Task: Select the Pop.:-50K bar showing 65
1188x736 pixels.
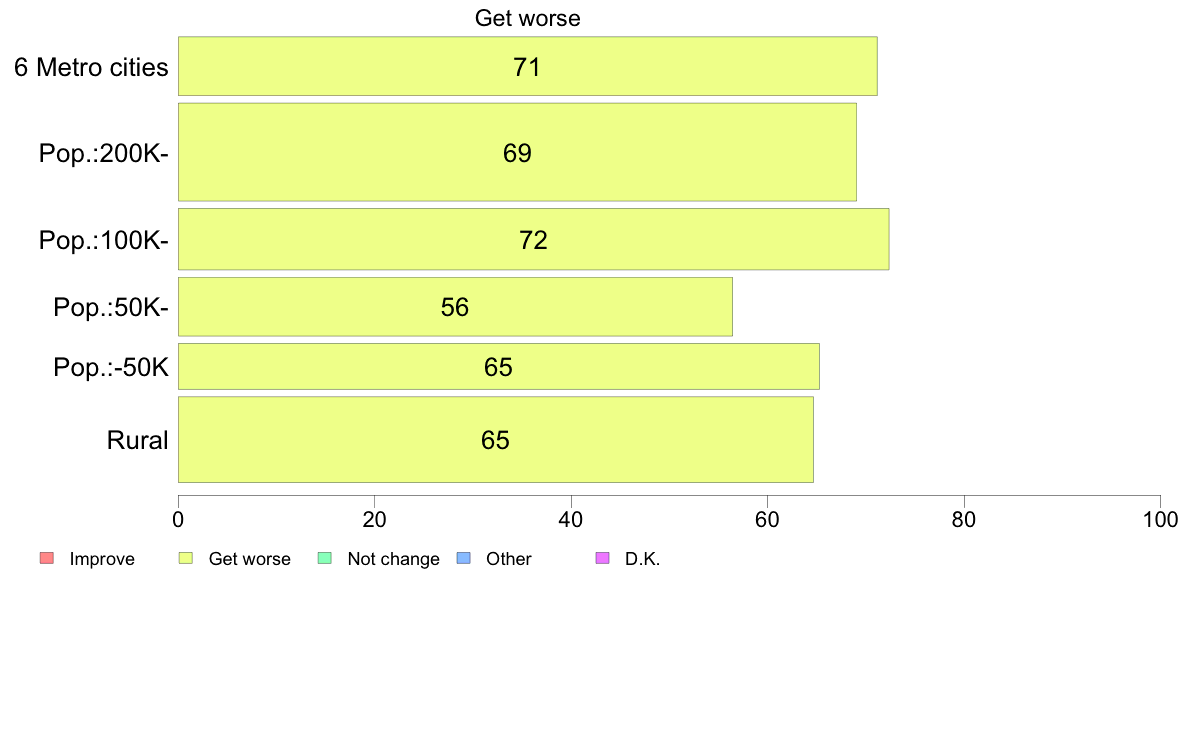Action: (499, 366)
